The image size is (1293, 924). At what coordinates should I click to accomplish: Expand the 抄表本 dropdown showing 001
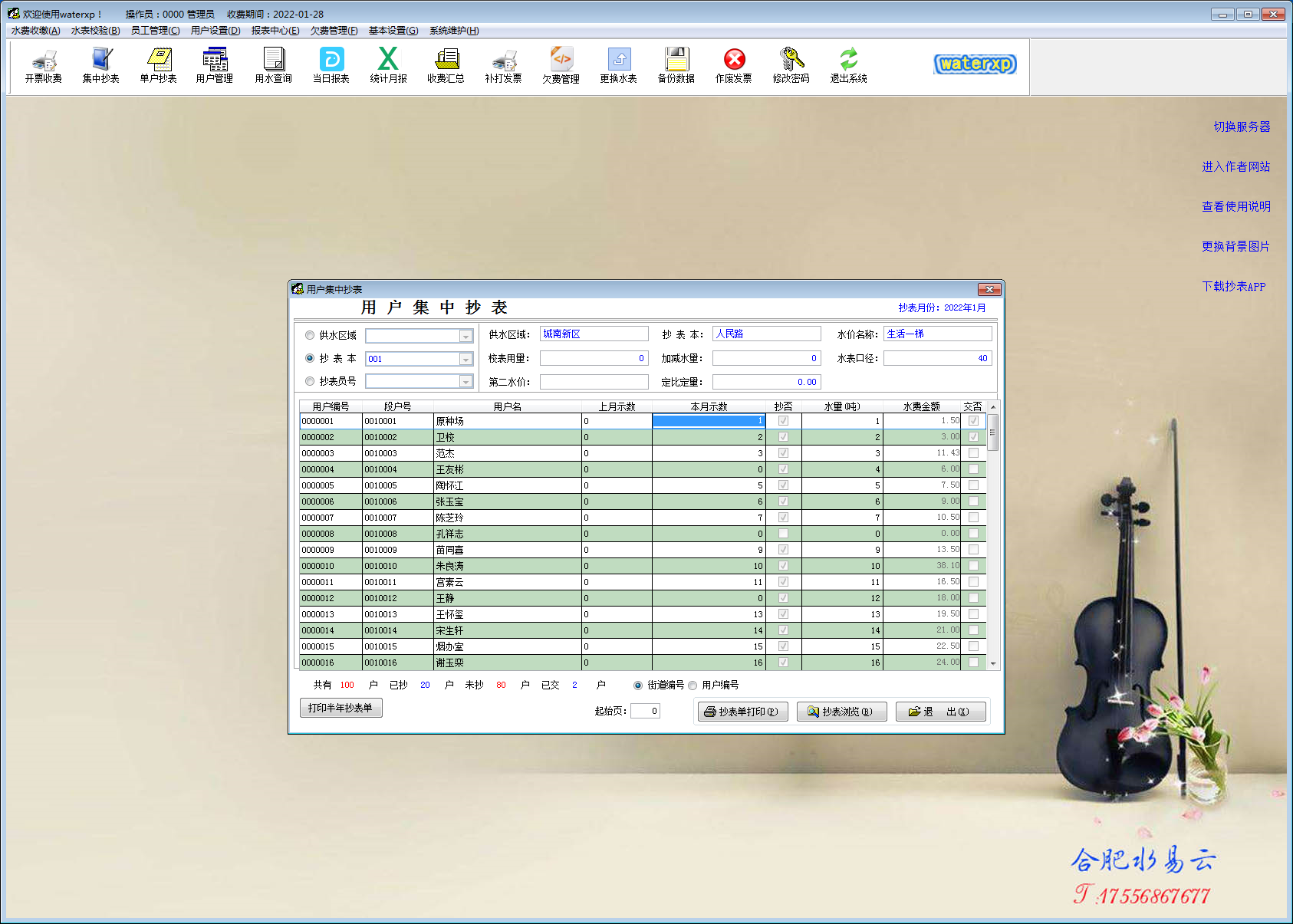click(466, 359)
